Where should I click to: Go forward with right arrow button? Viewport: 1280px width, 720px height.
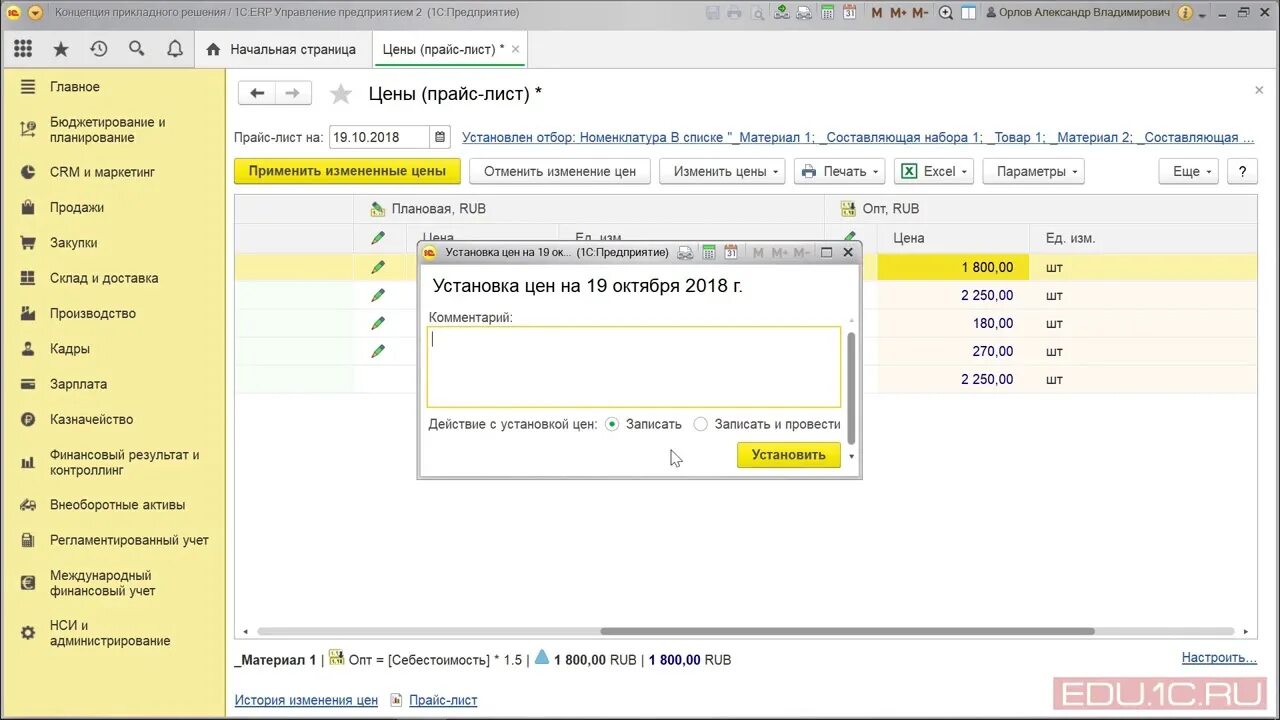pyautogui.click(x=293, y=93)
